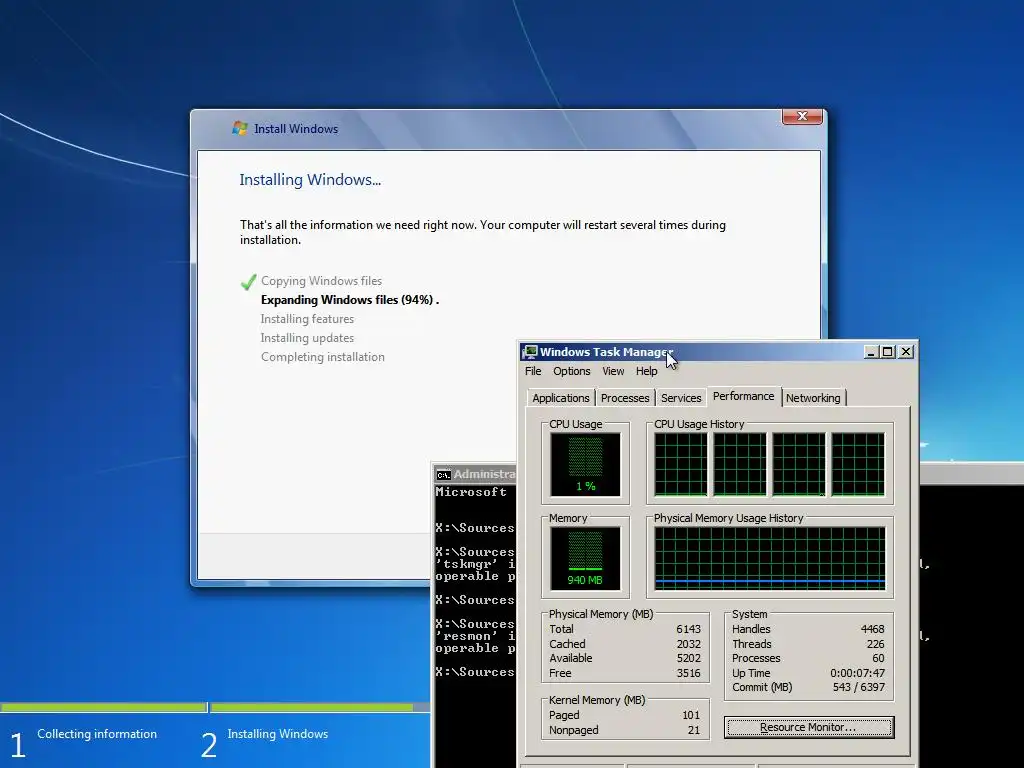Click the green checkmark beside Copying Windows files
This screenshot has height=768, width=1024.
tap(248, 282)
